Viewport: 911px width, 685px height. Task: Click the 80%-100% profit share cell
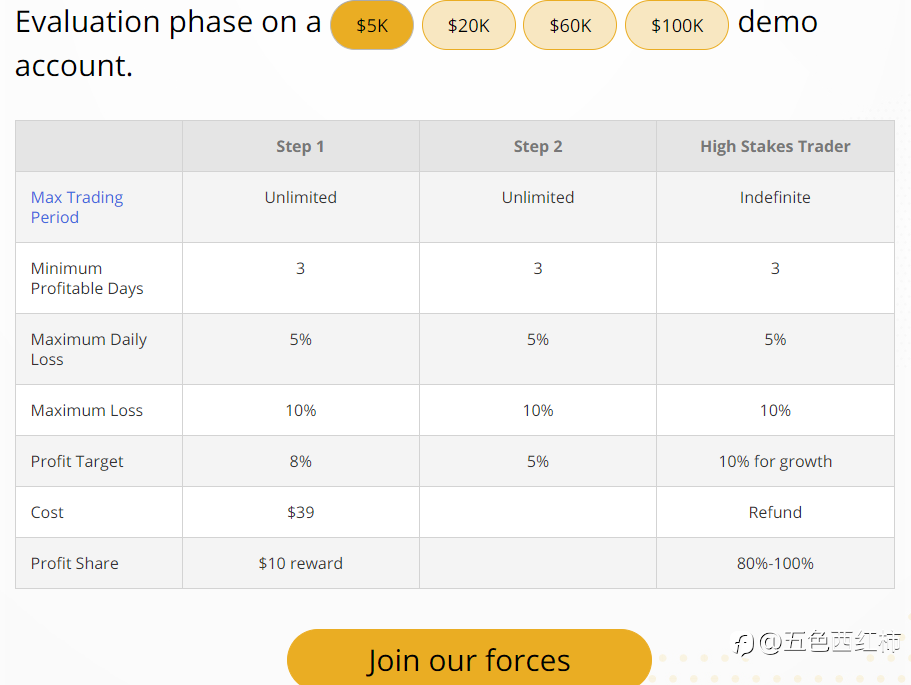click(775, 563)
